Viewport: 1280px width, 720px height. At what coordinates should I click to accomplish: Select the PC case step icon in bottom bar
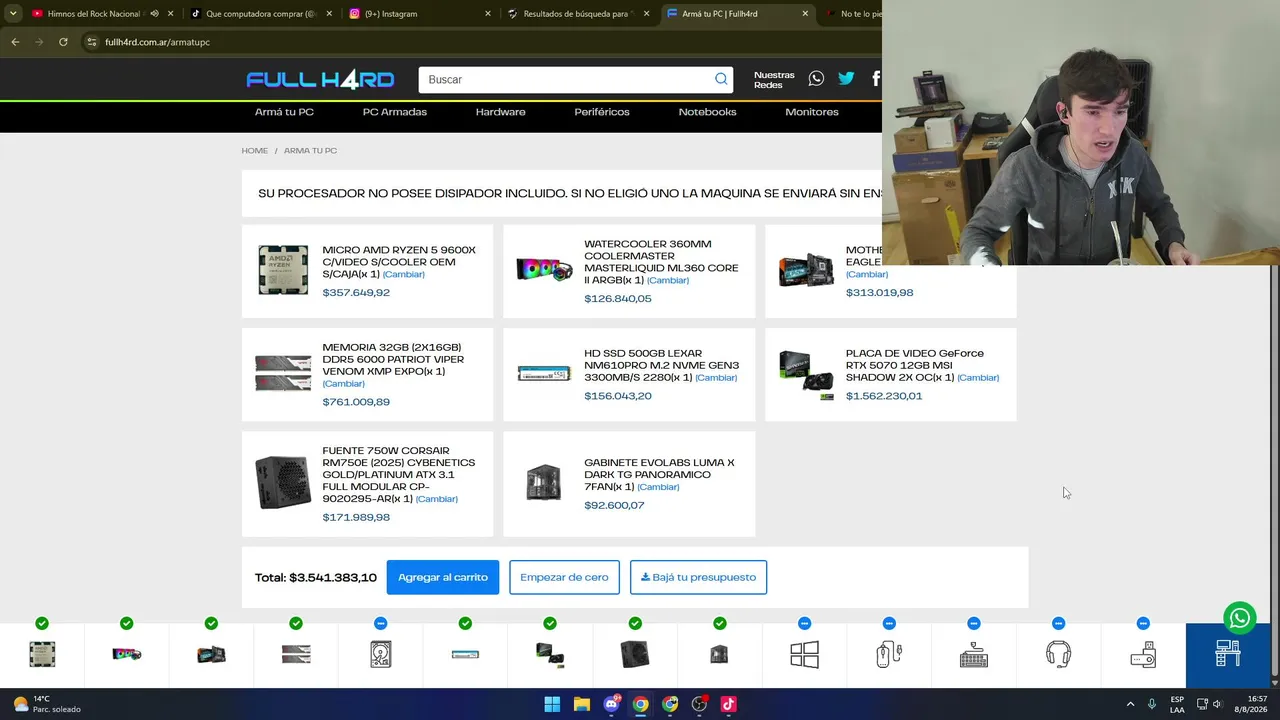(x=719, y=654)
